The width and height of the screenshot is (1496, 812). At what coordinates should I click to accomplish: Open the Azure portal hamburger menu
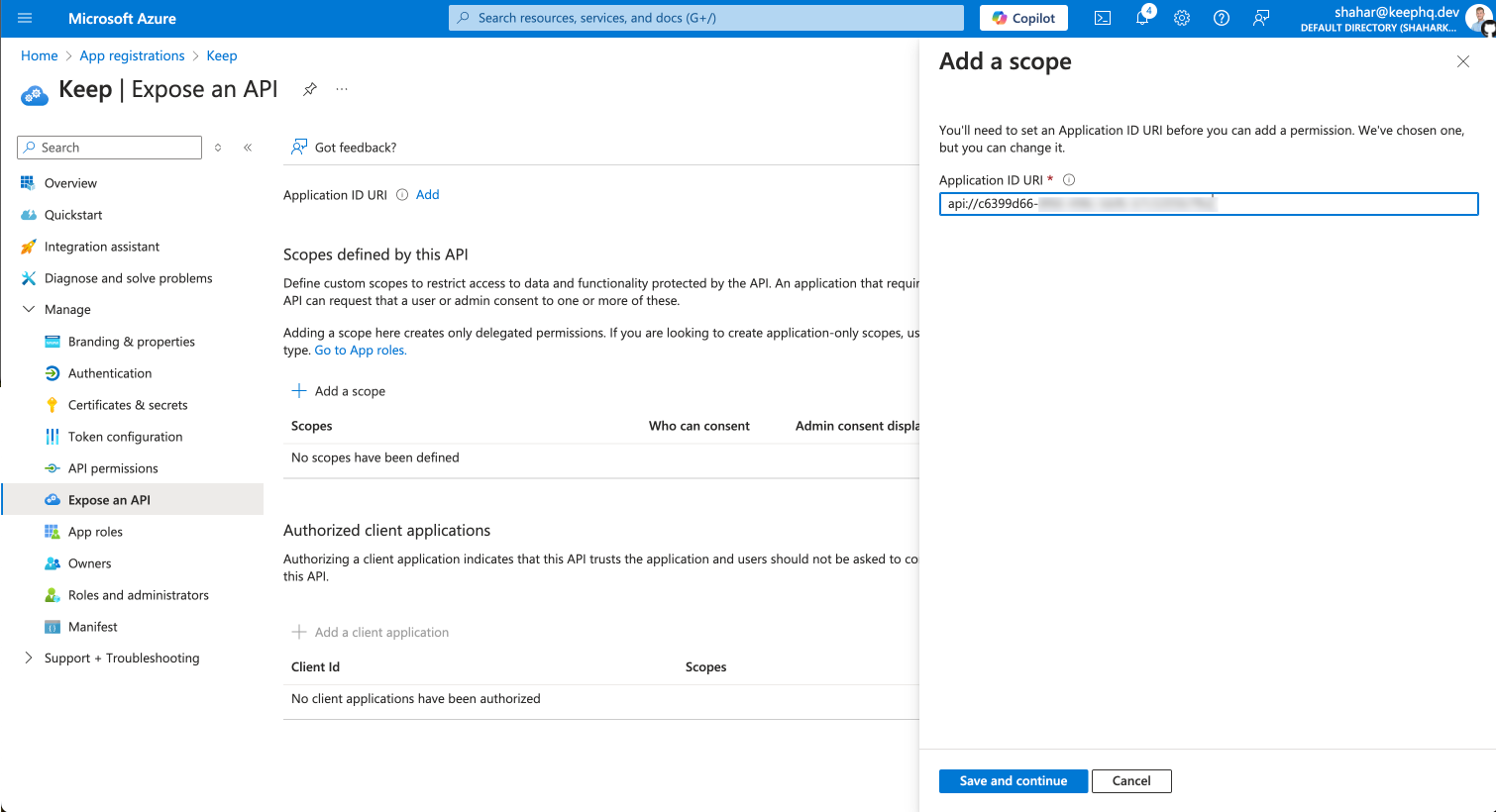25,18
